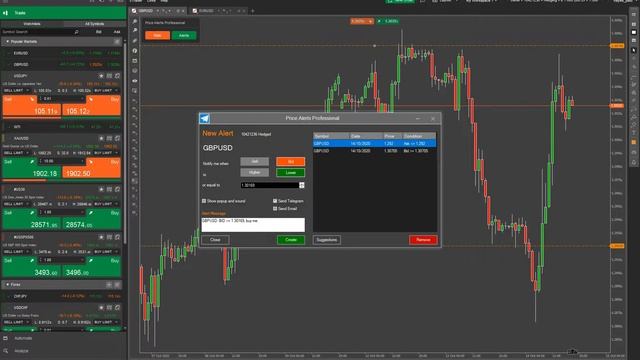
Task: Open new chart for #US30 symbol
Action: tap(117, 189)
